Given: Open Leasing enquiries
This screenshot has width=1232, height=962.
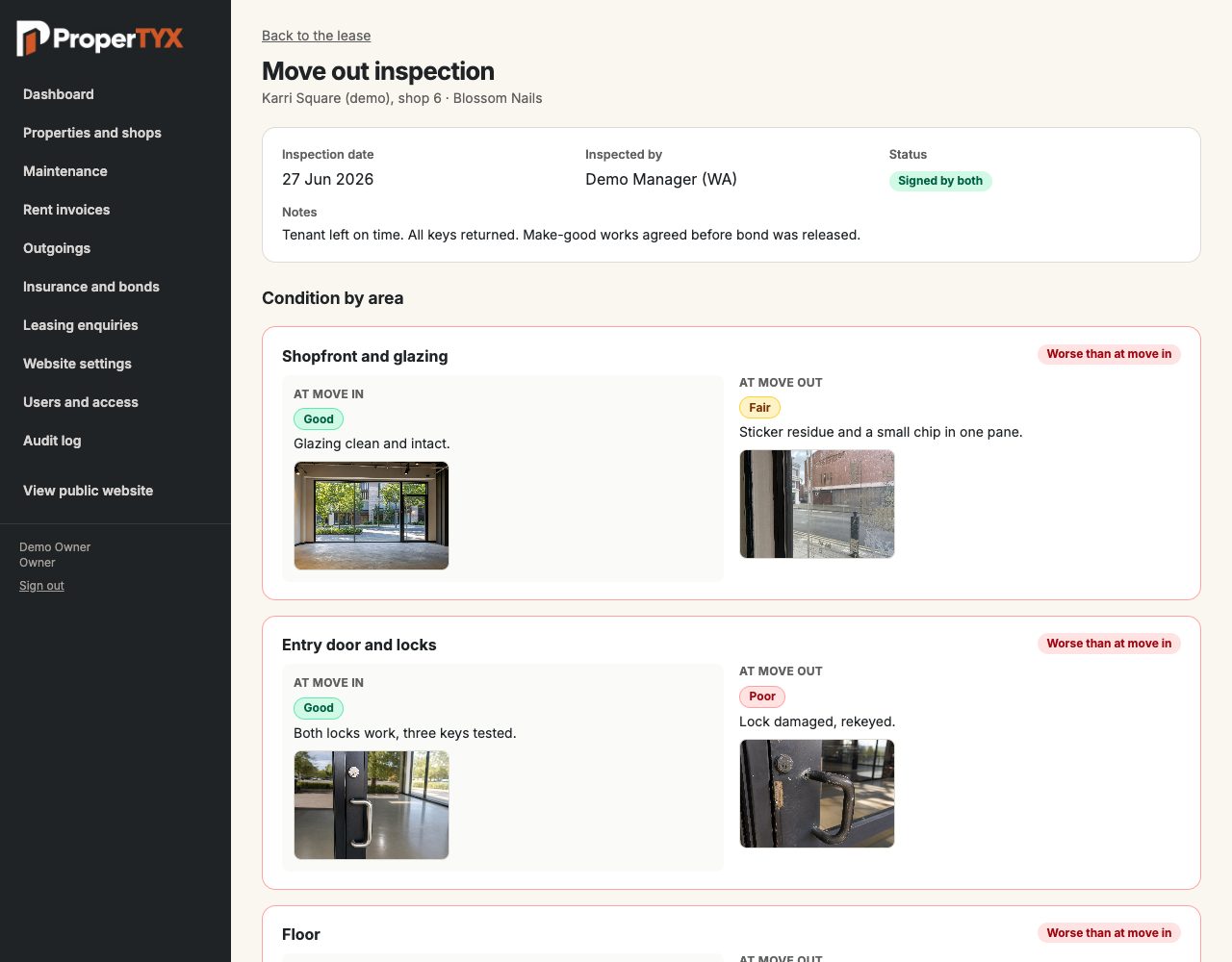Looking at the screenshot, I should [81, 325].
